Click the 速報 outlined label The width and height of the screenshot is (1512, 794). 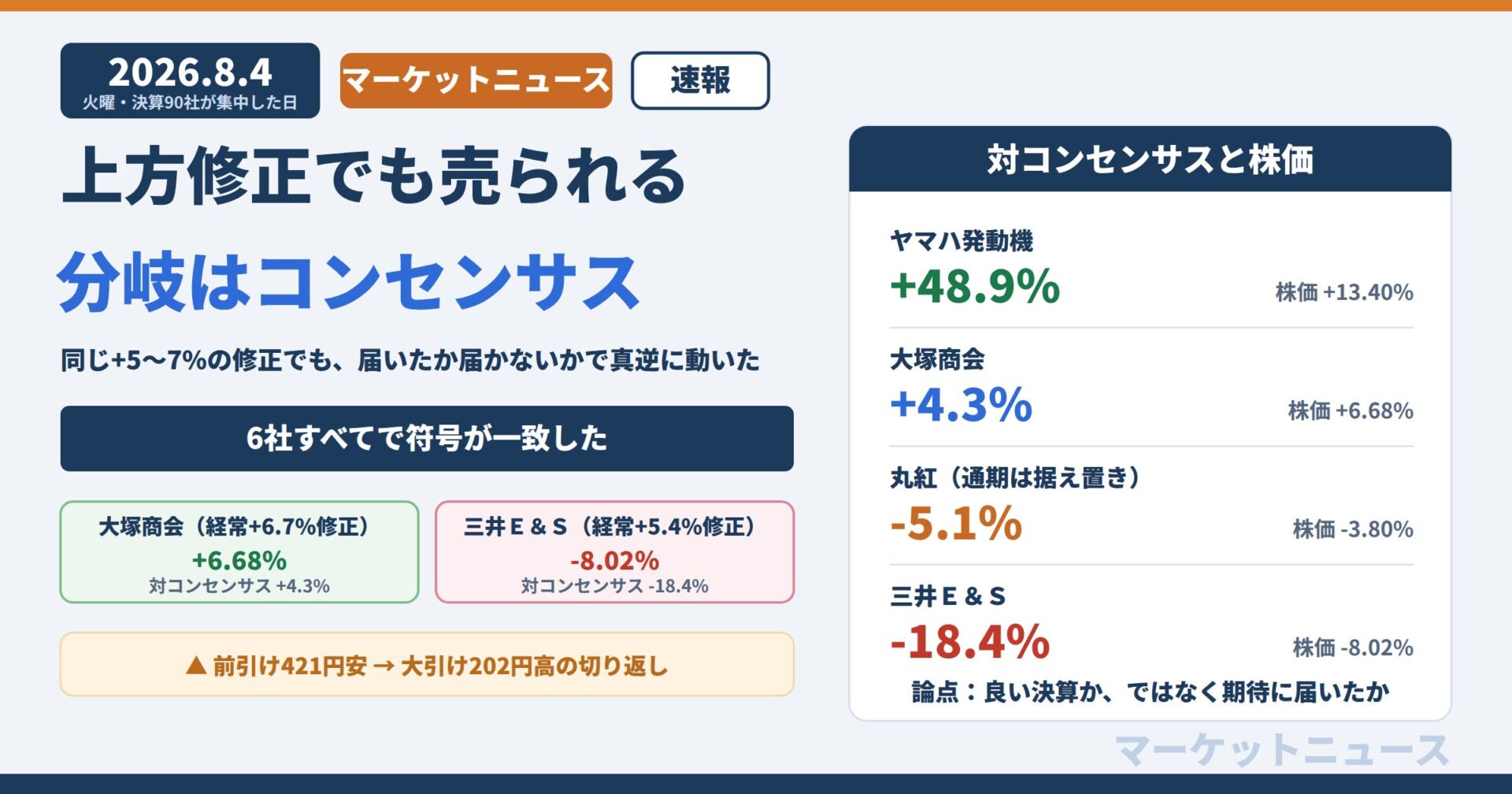[700, 80]
